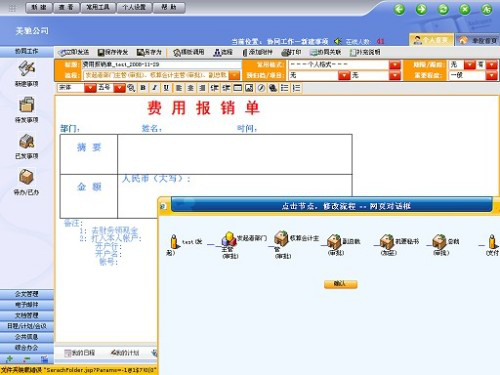
Task: Click the orange 确认 button in dialog
Action: [x=340, y=284]
